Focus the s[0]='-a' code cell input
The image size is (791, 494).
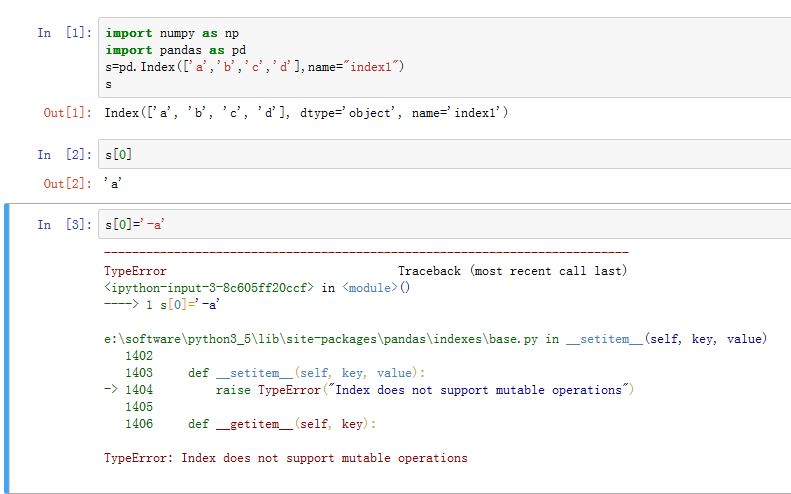[440, 224]
